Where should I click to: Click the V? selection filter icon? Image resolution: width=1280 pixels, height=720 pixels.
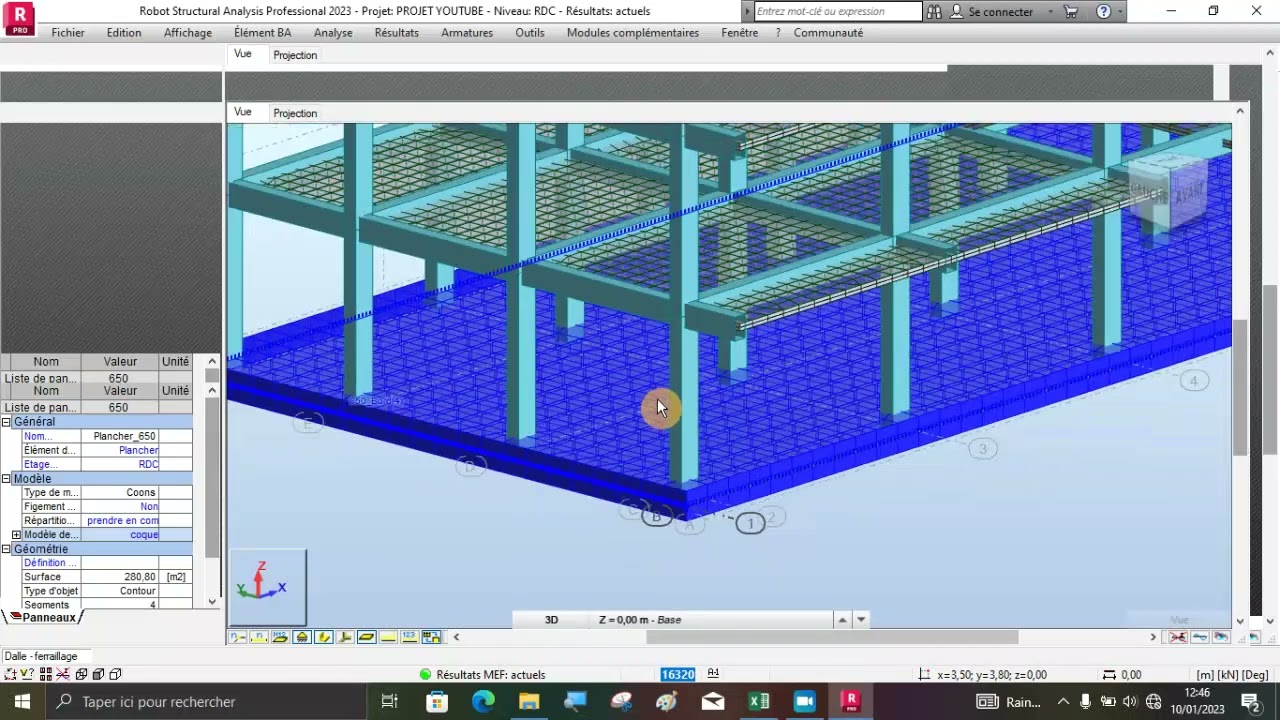pyautogui.click(x=27, y=674)
